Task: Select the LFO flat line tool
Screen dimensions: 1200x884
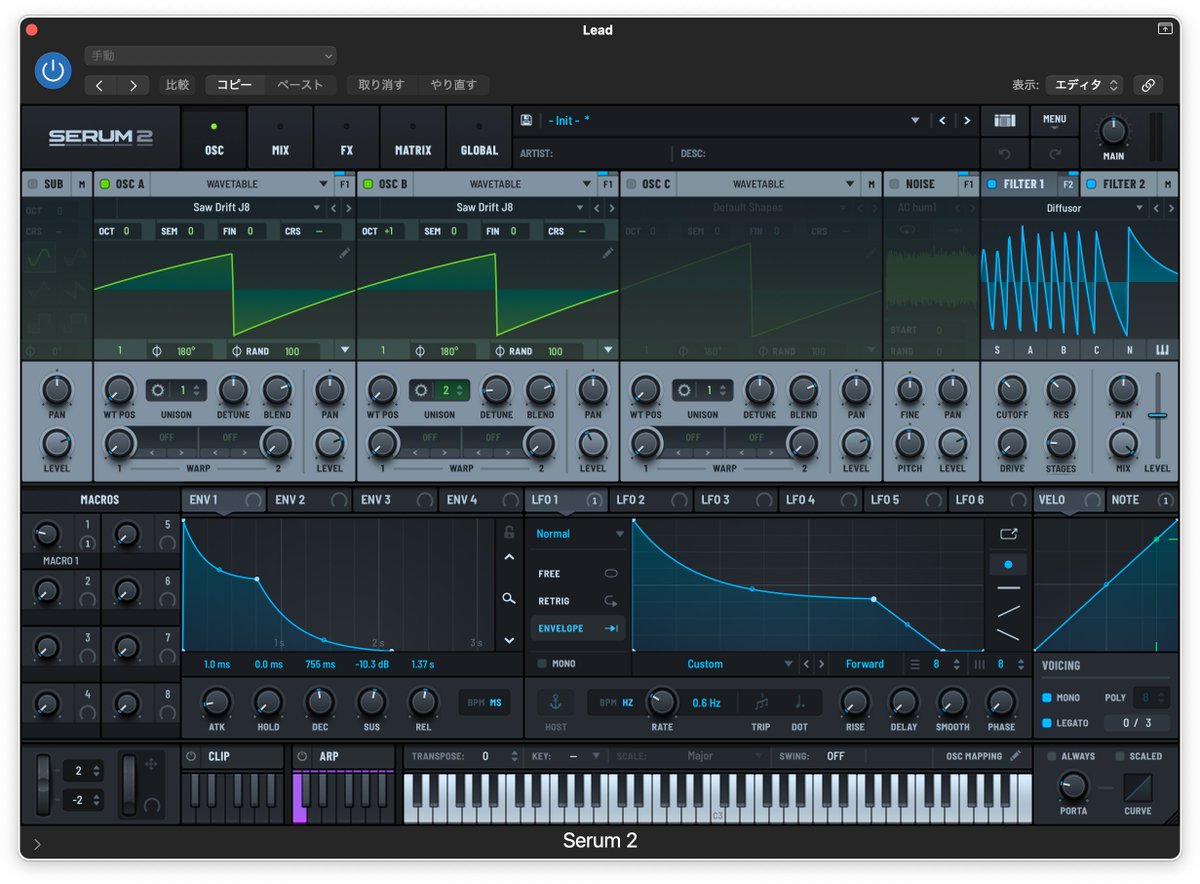Action: 1008,588
